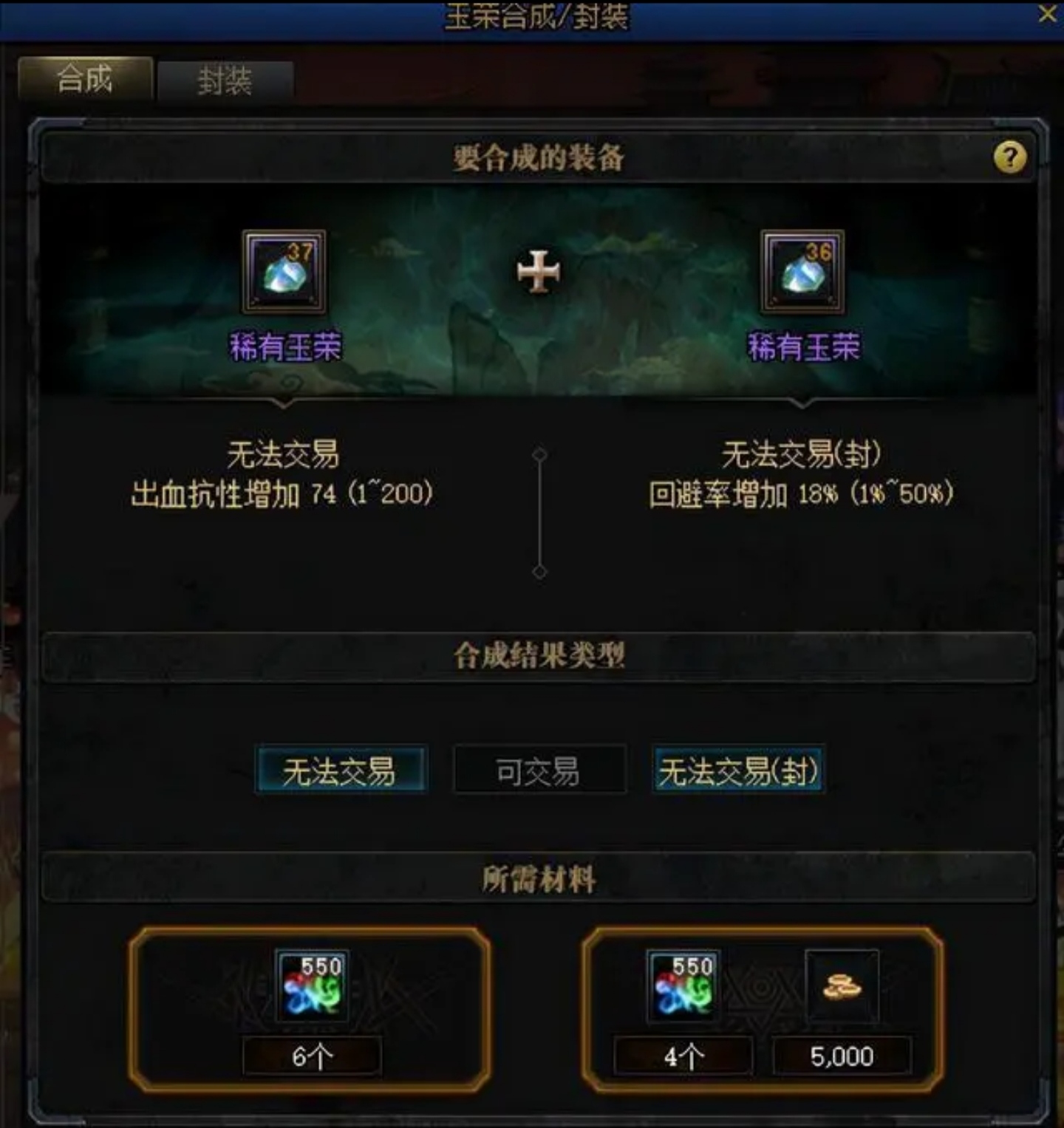Close the 玉荣合成/封装 window

pos(1048,13)
